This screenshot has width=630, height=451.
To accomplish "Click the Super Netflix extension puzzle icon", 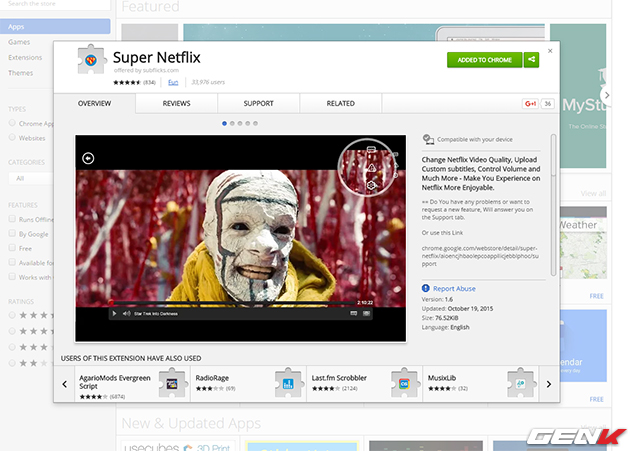I will (92, 59).
